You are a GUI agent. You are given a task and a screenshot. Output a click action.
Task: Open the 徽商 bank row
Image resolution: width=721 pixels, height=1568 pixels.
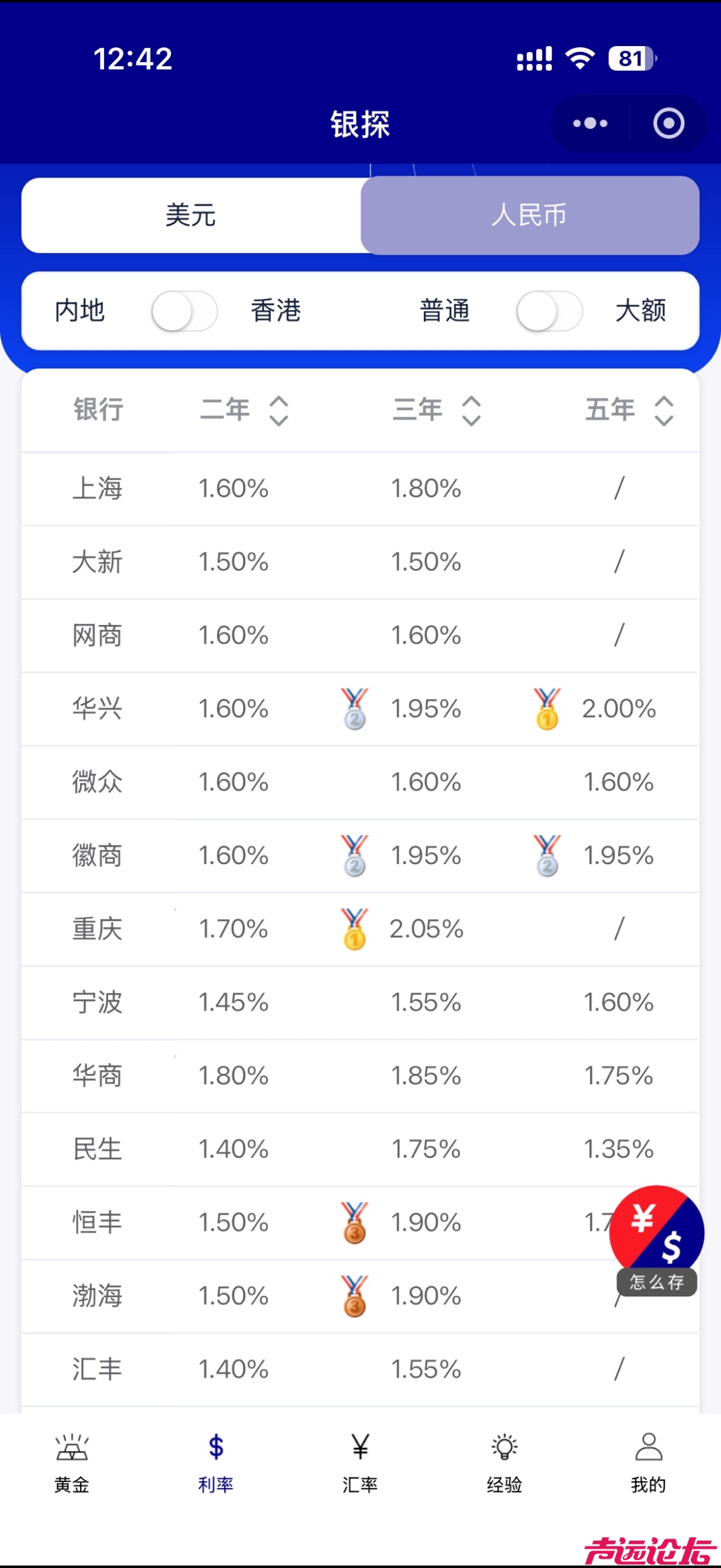(x=97, y=855)
